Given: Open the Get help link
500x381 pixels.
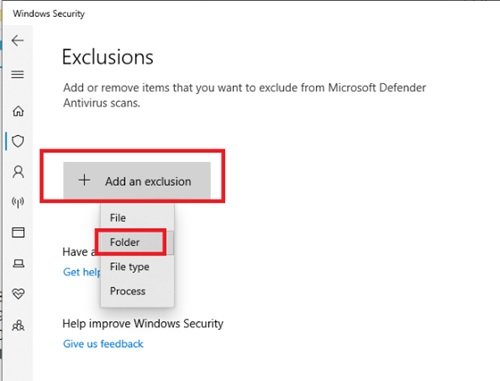Looking at the screenshot, I should pos(82,272).
